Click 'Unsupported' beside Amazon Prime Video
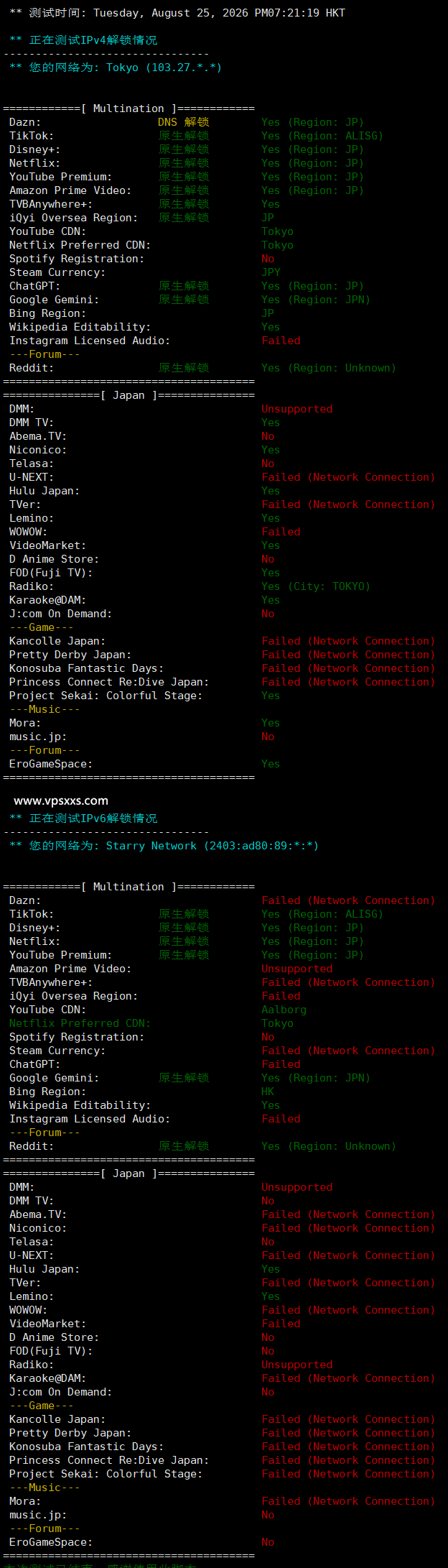The image size is (448, 1568). pyautogui.click(x=297, y=969)
